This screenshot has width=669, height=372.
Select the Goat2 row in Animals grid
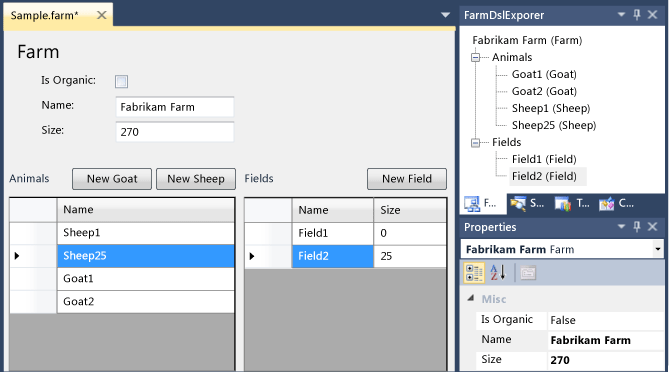point(145,302)
